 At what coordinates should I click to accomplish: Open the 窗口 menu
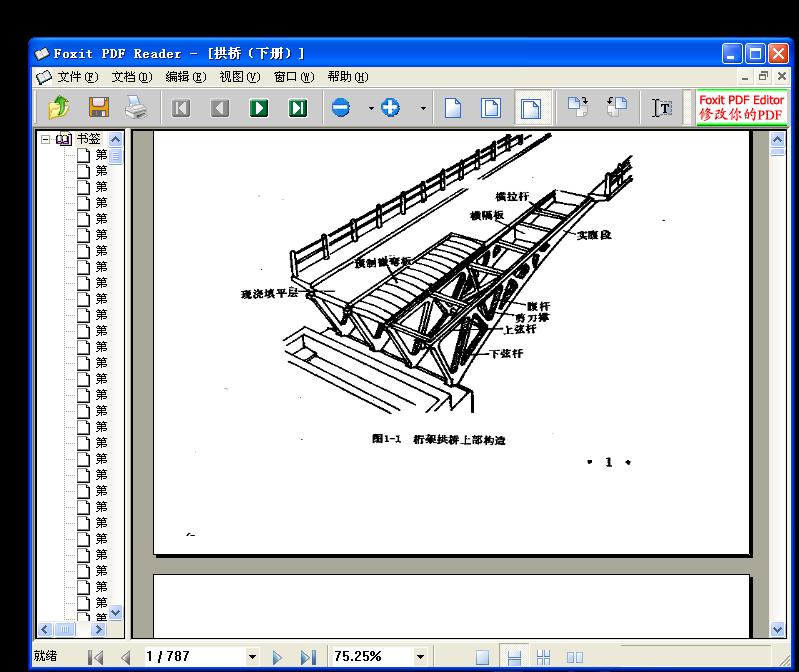coord(294,77)
